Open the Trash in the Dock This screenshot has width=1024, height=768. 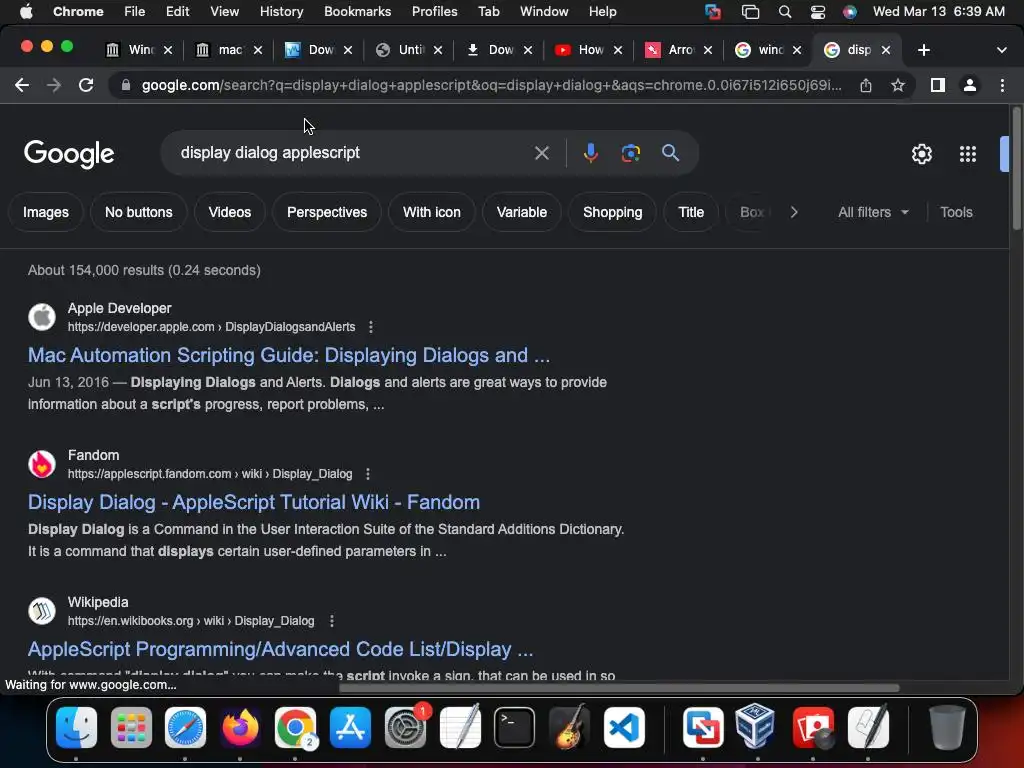[x=947, y=728]
